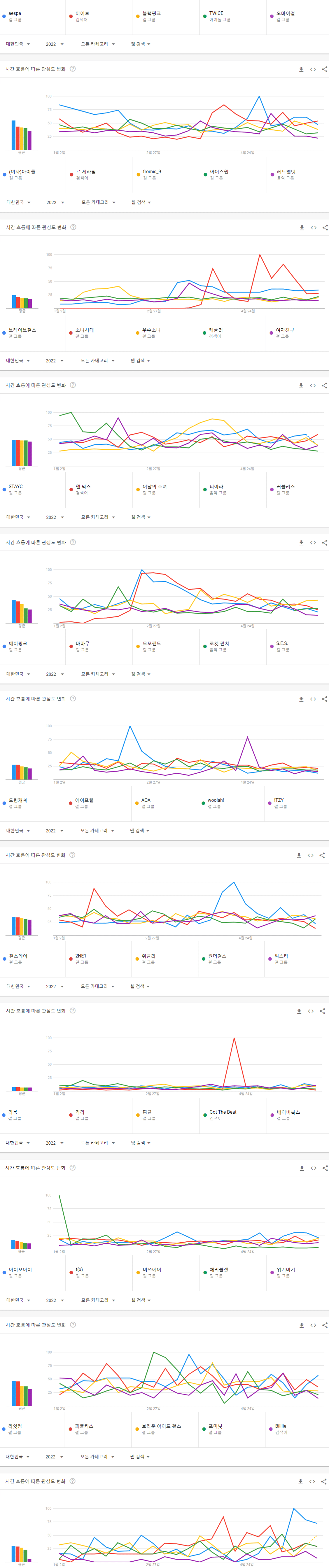Viewport: 329px width, 1568px height.
Task: Share the 원더걸스 comparison interest chart
Action: (322, 1012)
